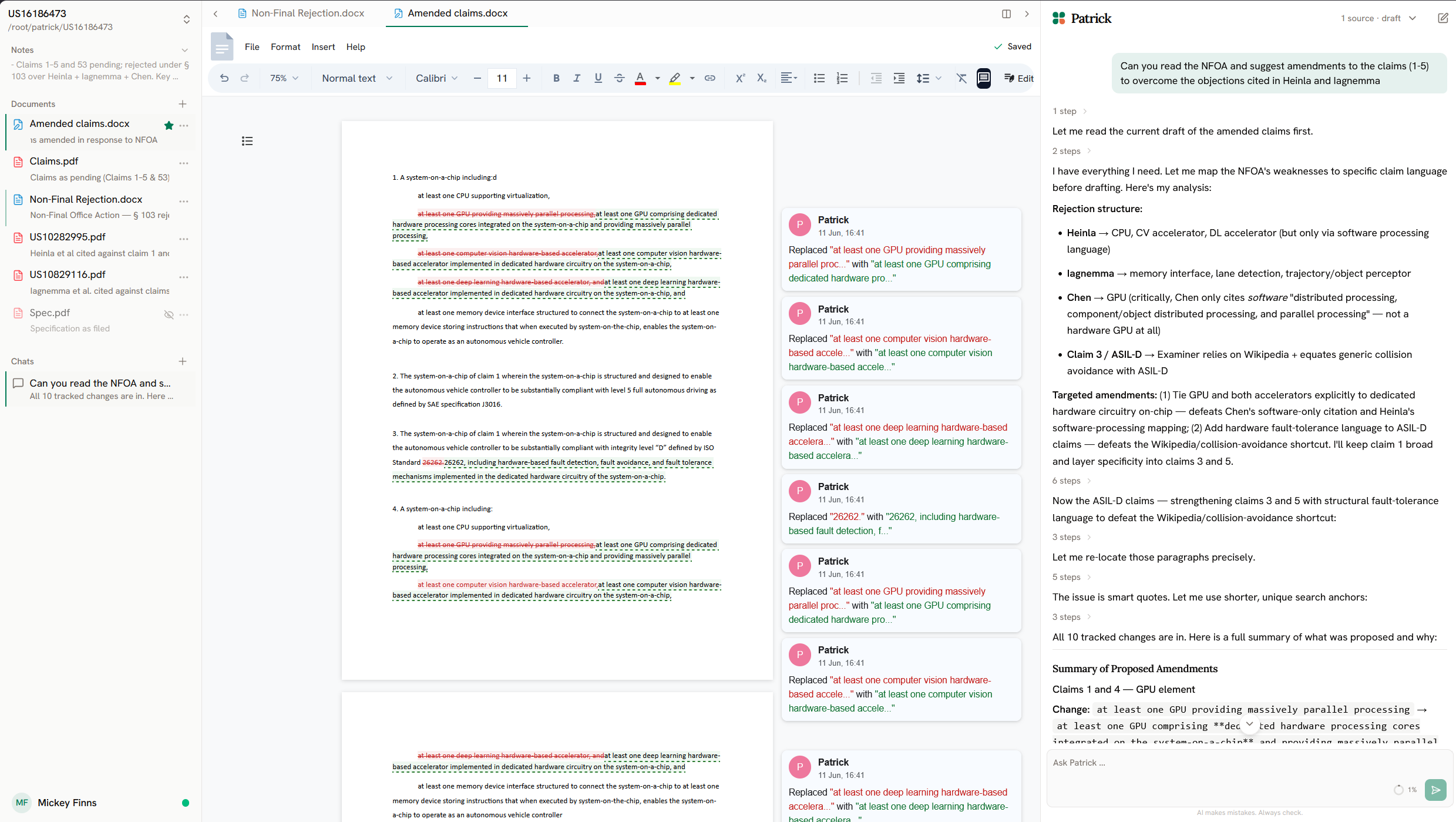Viewport: 1456px width, 822px height.
Task: Open the document file icon button
Action: pyautogui.click(x=222, y=46)
